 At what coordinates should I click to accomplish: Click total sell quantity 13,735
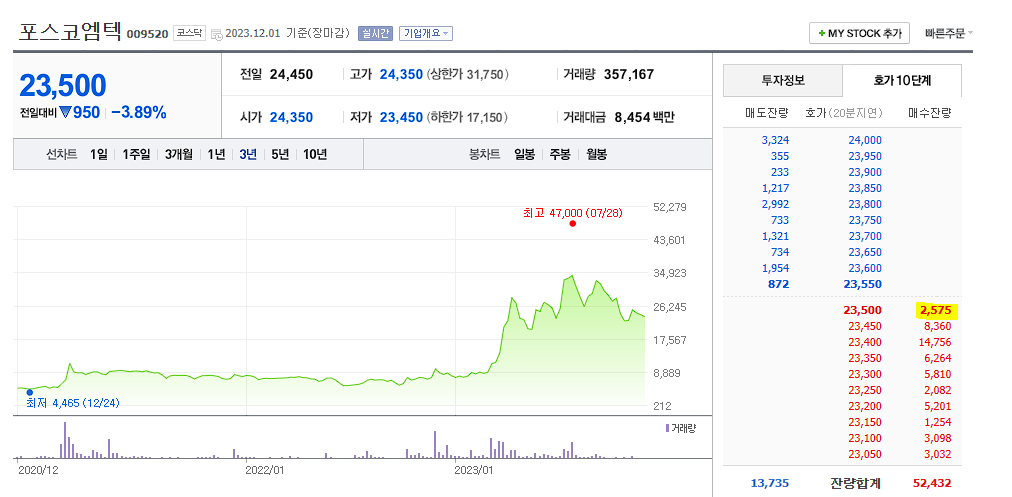(770, 483)
